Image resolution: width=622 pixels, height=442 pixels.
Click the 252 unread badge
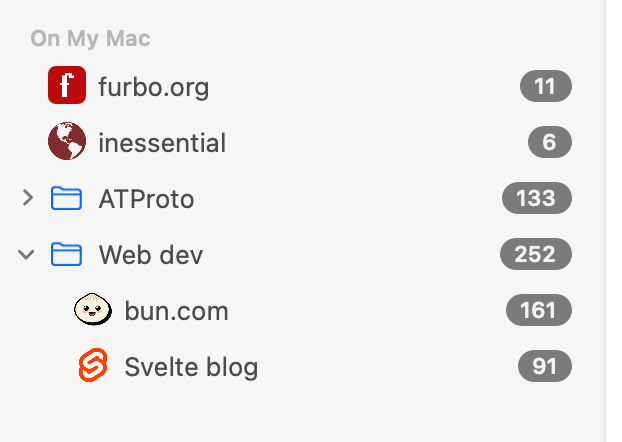point(535,255)
